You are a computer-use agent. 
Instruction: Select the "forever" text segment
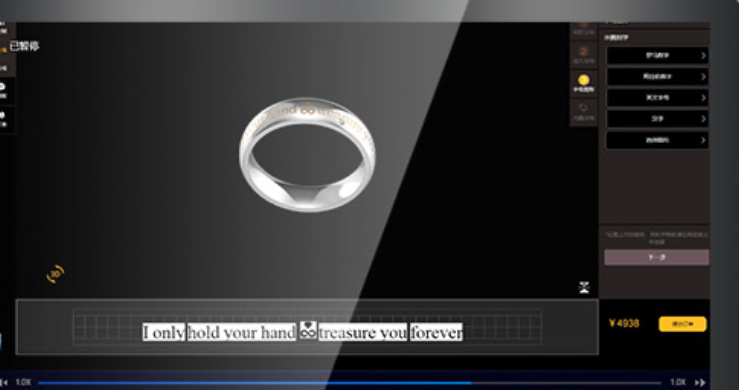click(436, 332)
